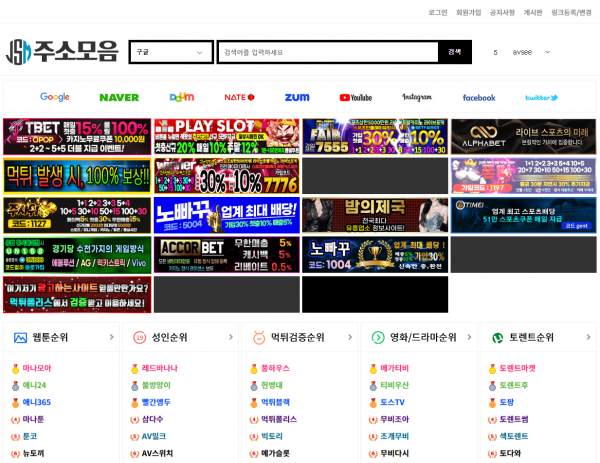Open the AV스위치 link
The image size is (600, 463).
click(x=157, y=453)
